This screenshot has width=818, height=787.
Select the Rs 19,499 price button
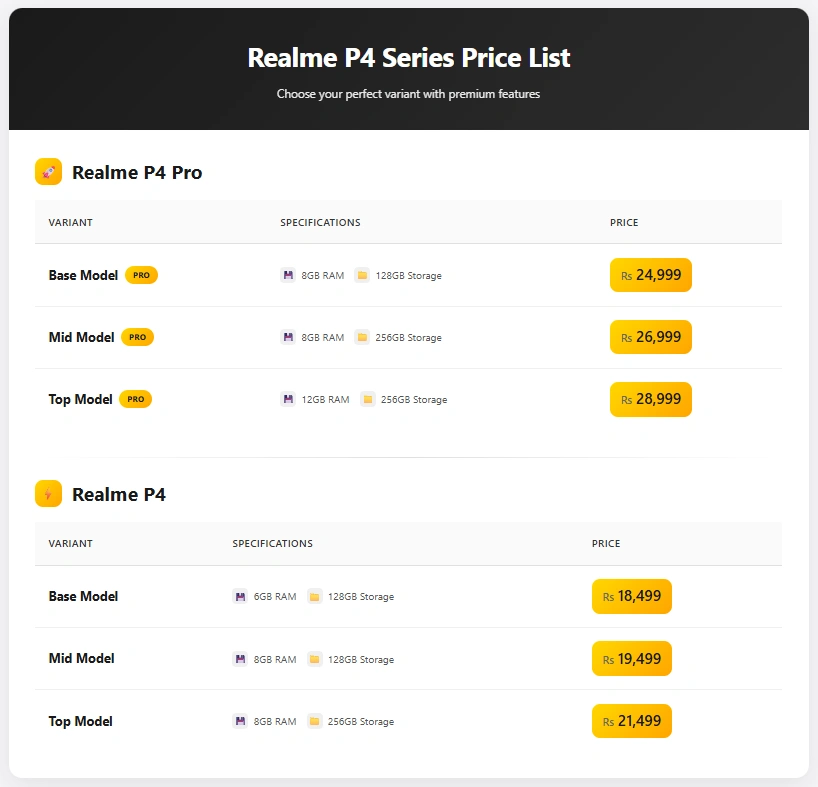(x=632, y=659)
